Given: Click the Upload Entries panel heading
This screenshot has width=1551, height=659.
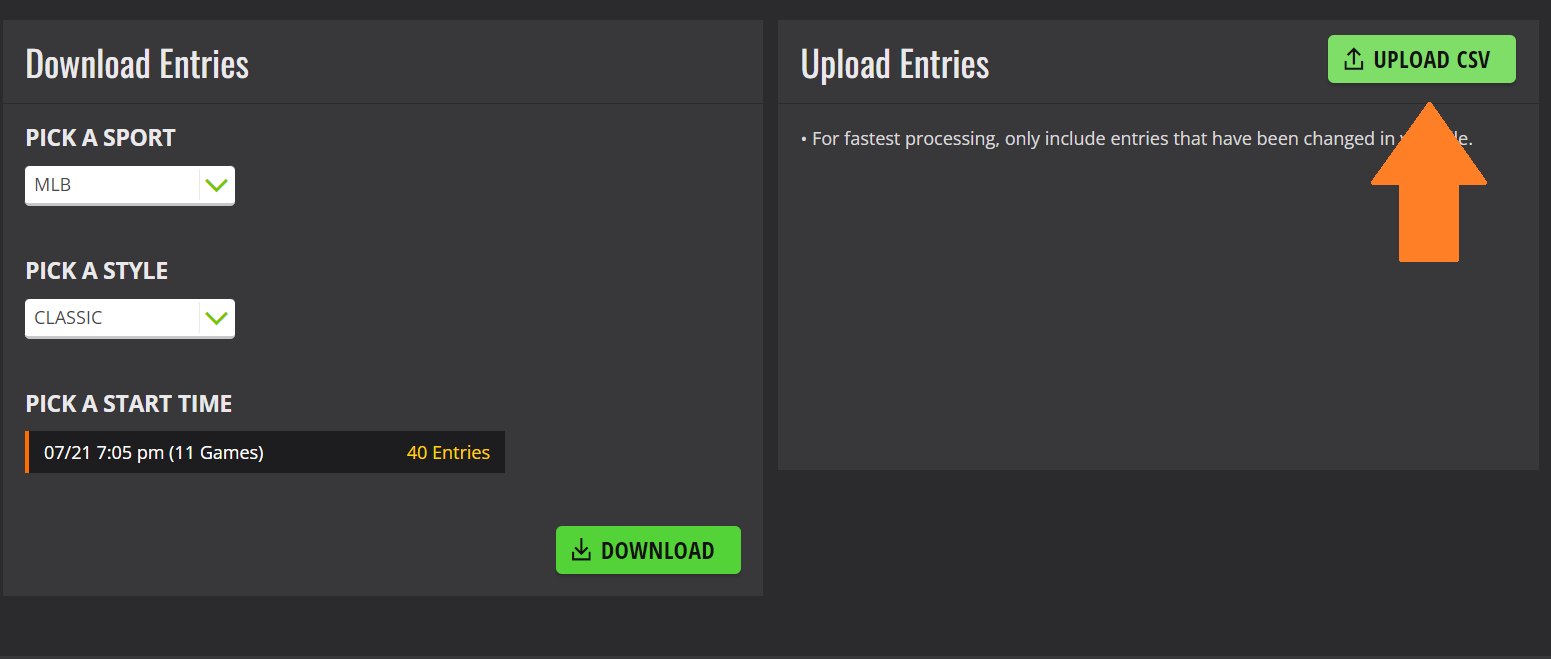Looking at the screenshot, I should click(894, 63).
